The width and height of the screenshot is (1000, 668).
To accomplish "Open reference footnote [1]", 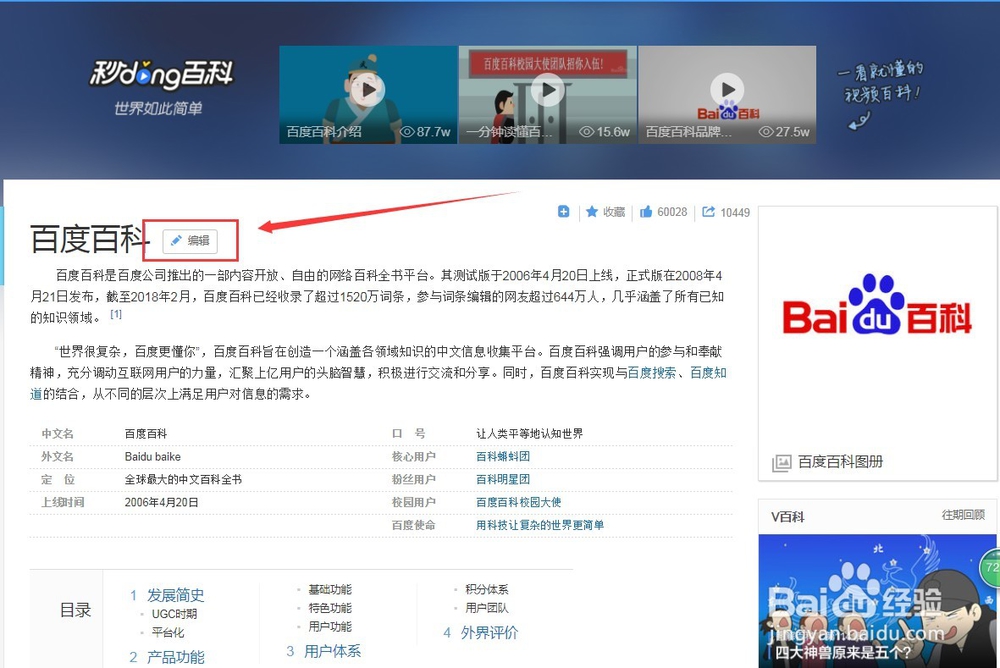I will click(x=115, y=314).
